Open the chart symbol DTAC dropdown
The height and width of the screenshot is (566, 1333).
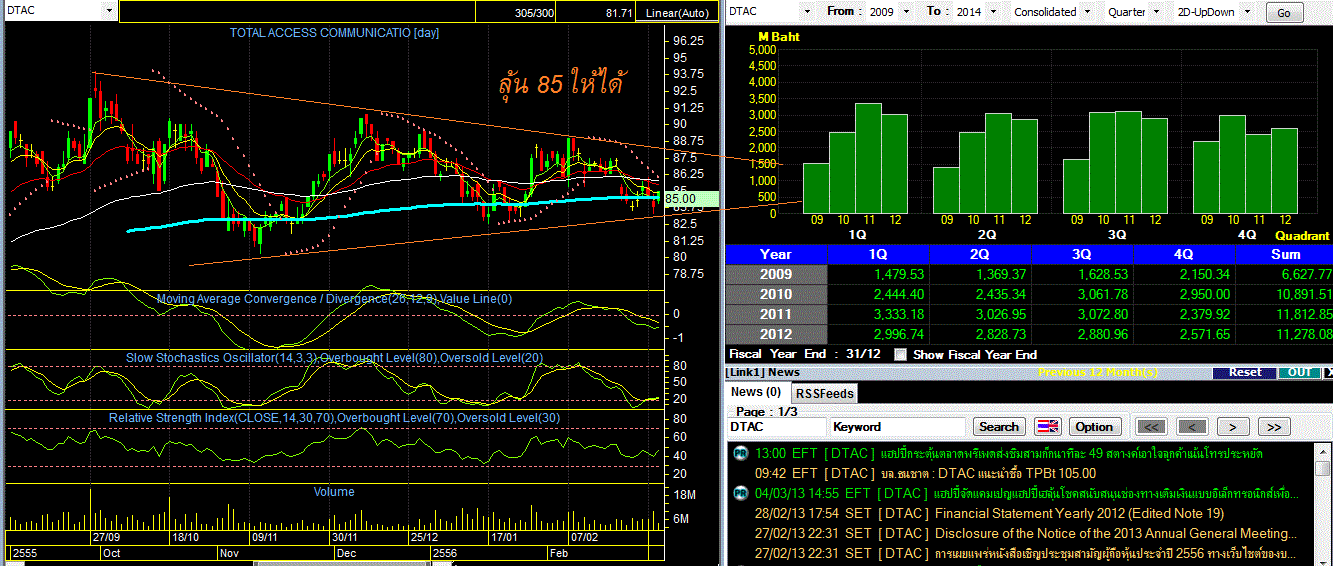click(x=108, y=11)
